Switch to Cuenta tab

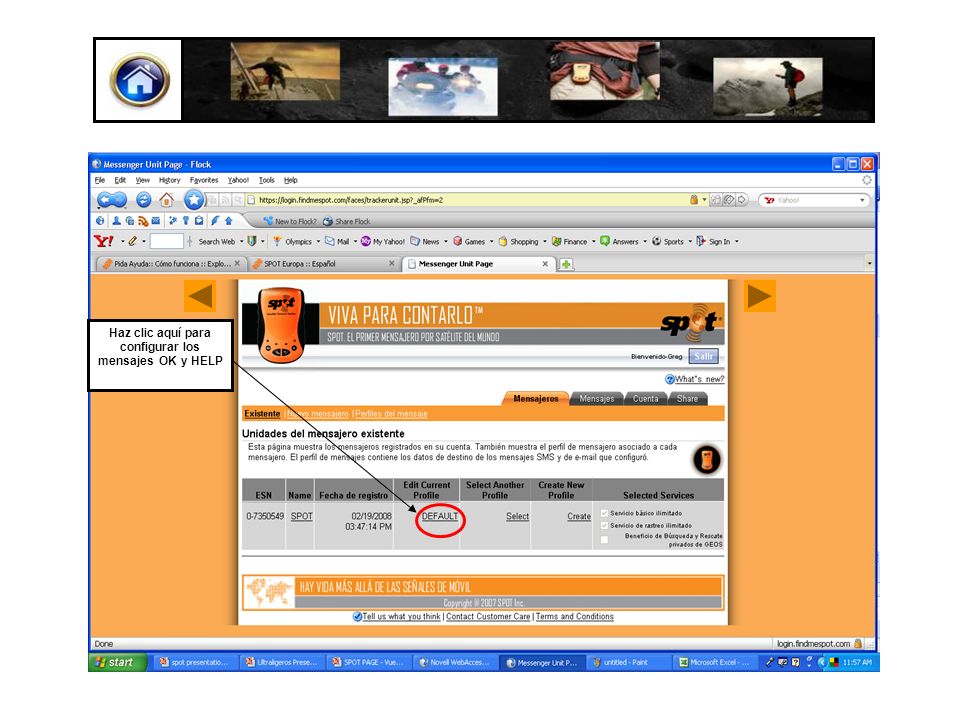tap(645, 399)
